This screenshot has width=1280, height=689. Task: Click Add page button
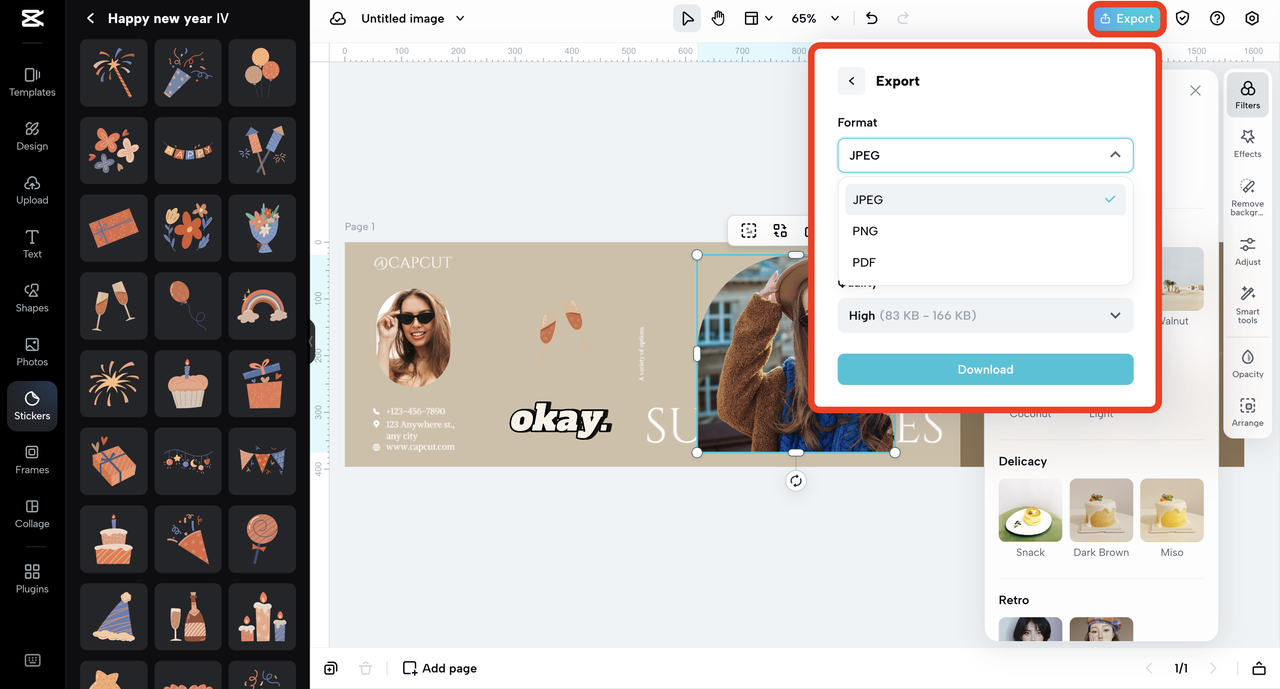click(440, 668)
